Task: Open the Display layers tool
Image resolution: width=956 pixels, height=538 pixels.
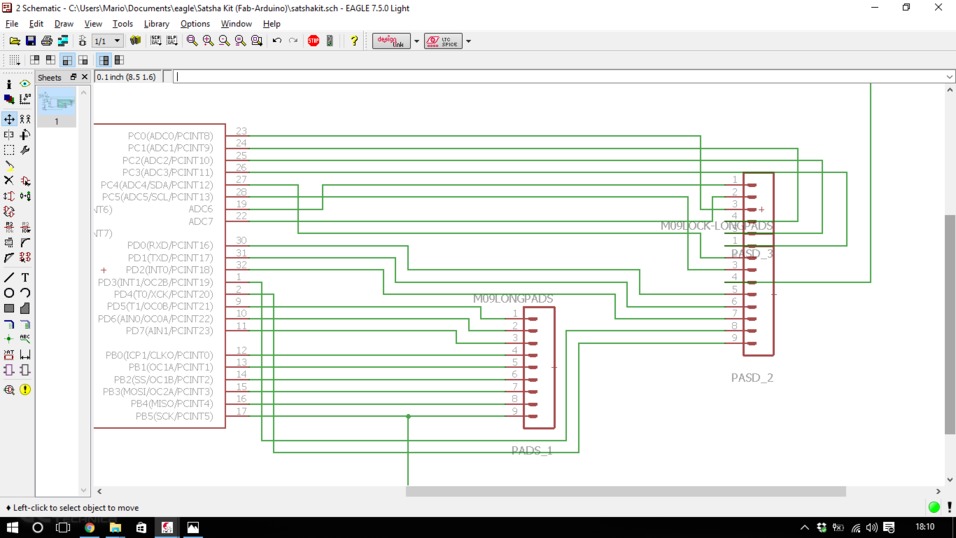Action: (x=9, y=99)
